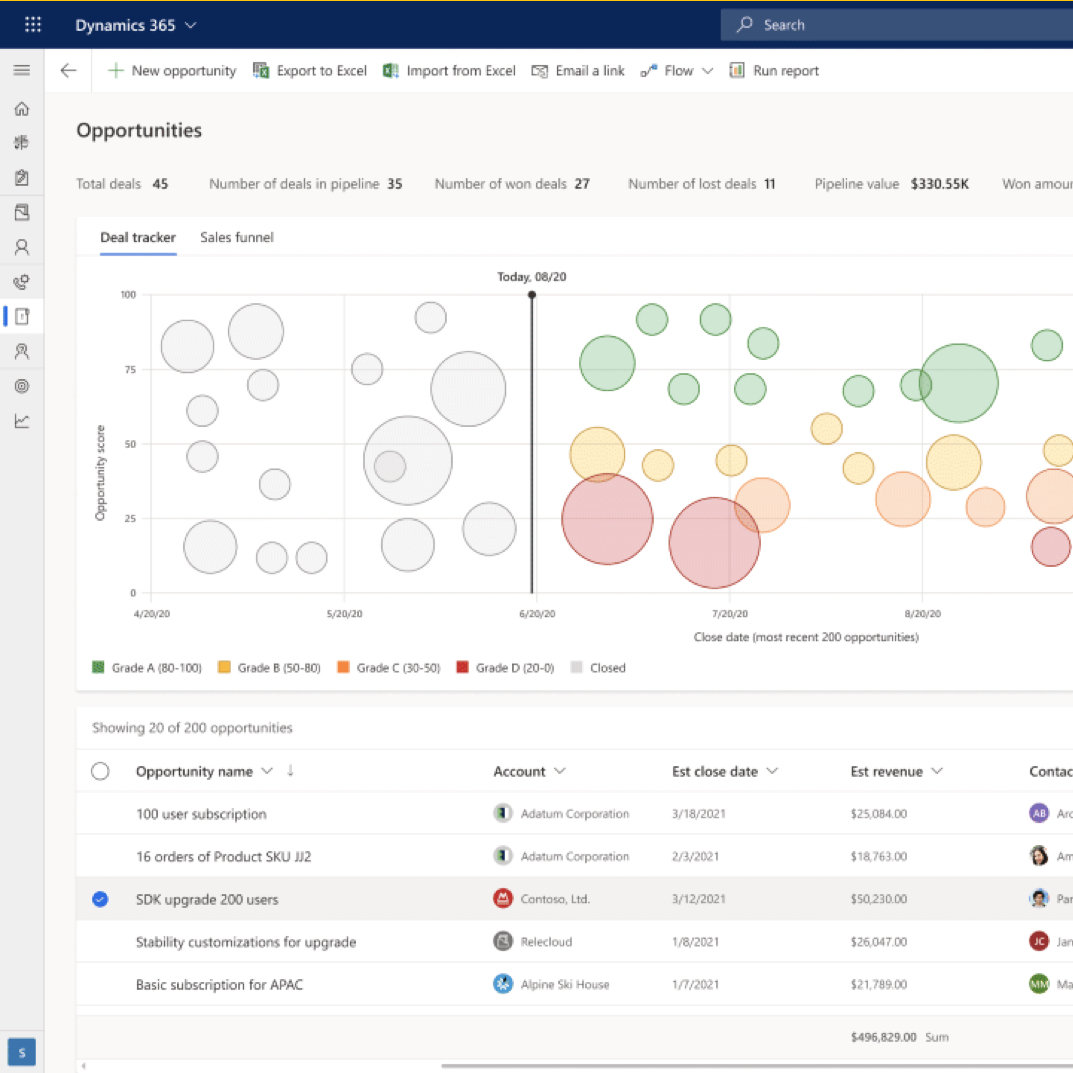Expand the Flow dropdown chevron

(708, 70)
